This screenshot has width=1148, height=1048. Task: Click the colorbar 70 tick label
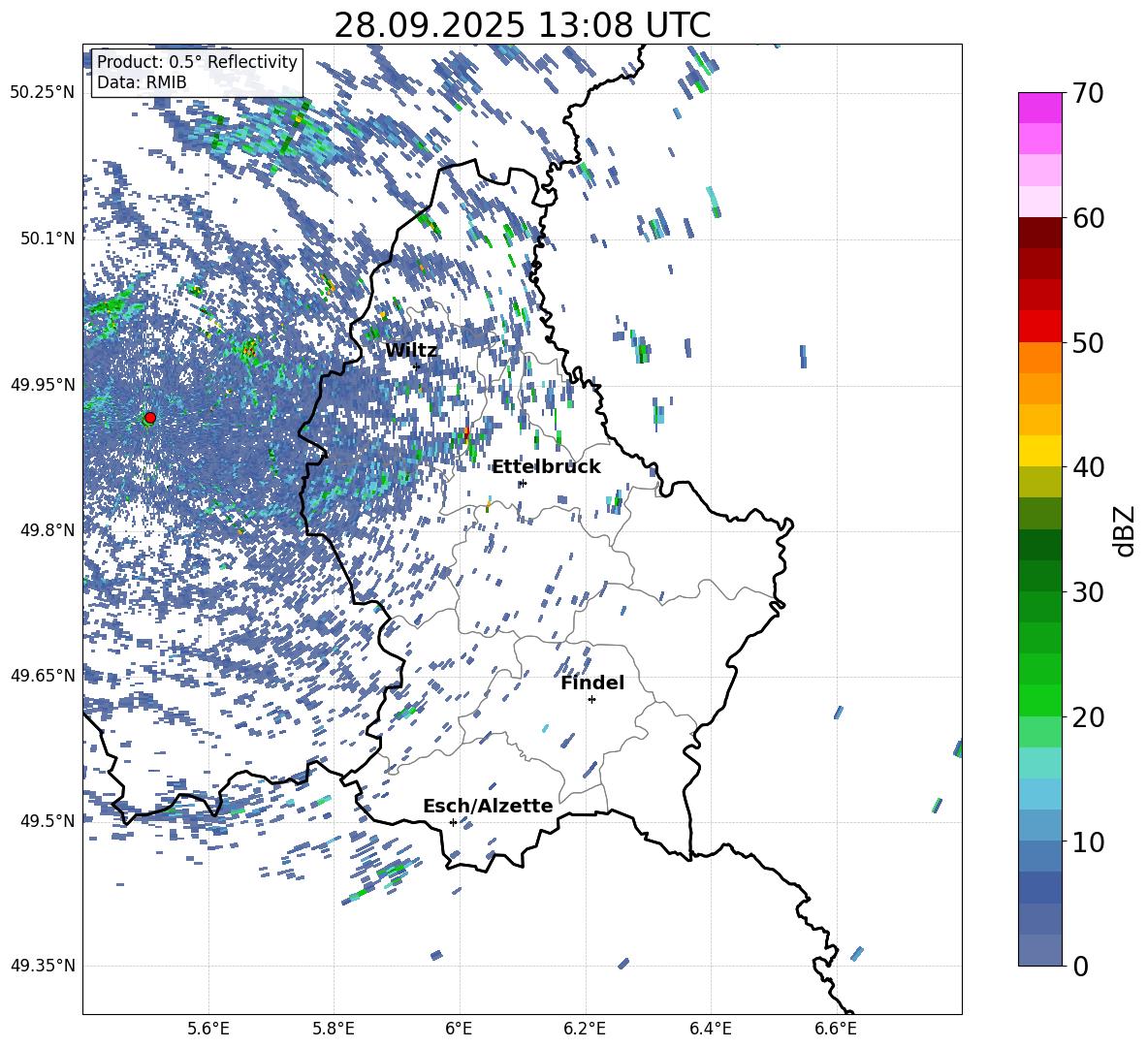click(x=1088, y=93)
